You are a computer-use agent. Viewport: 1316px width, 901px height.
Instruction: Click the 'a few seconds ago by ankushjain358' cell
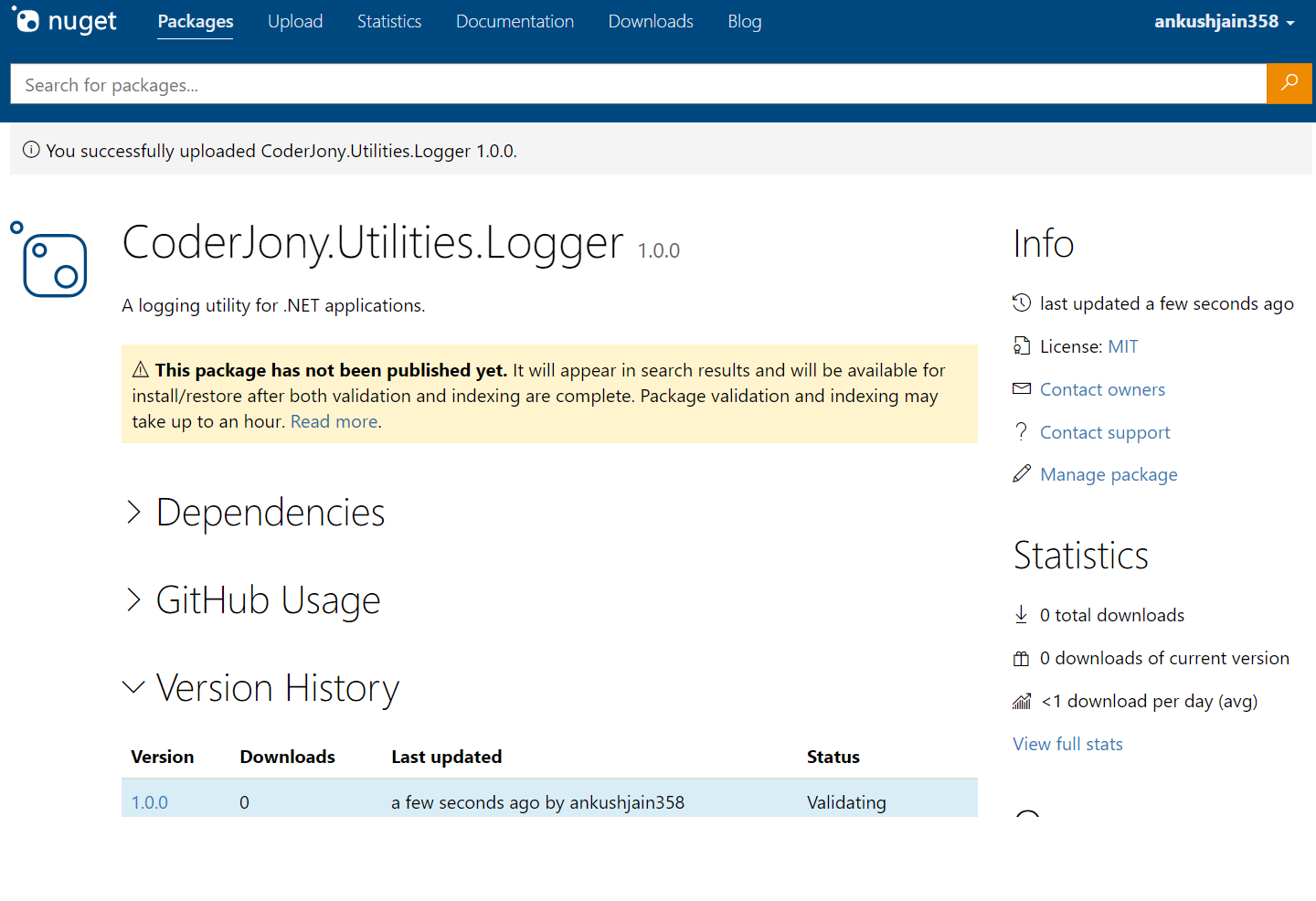coord(537,802)
